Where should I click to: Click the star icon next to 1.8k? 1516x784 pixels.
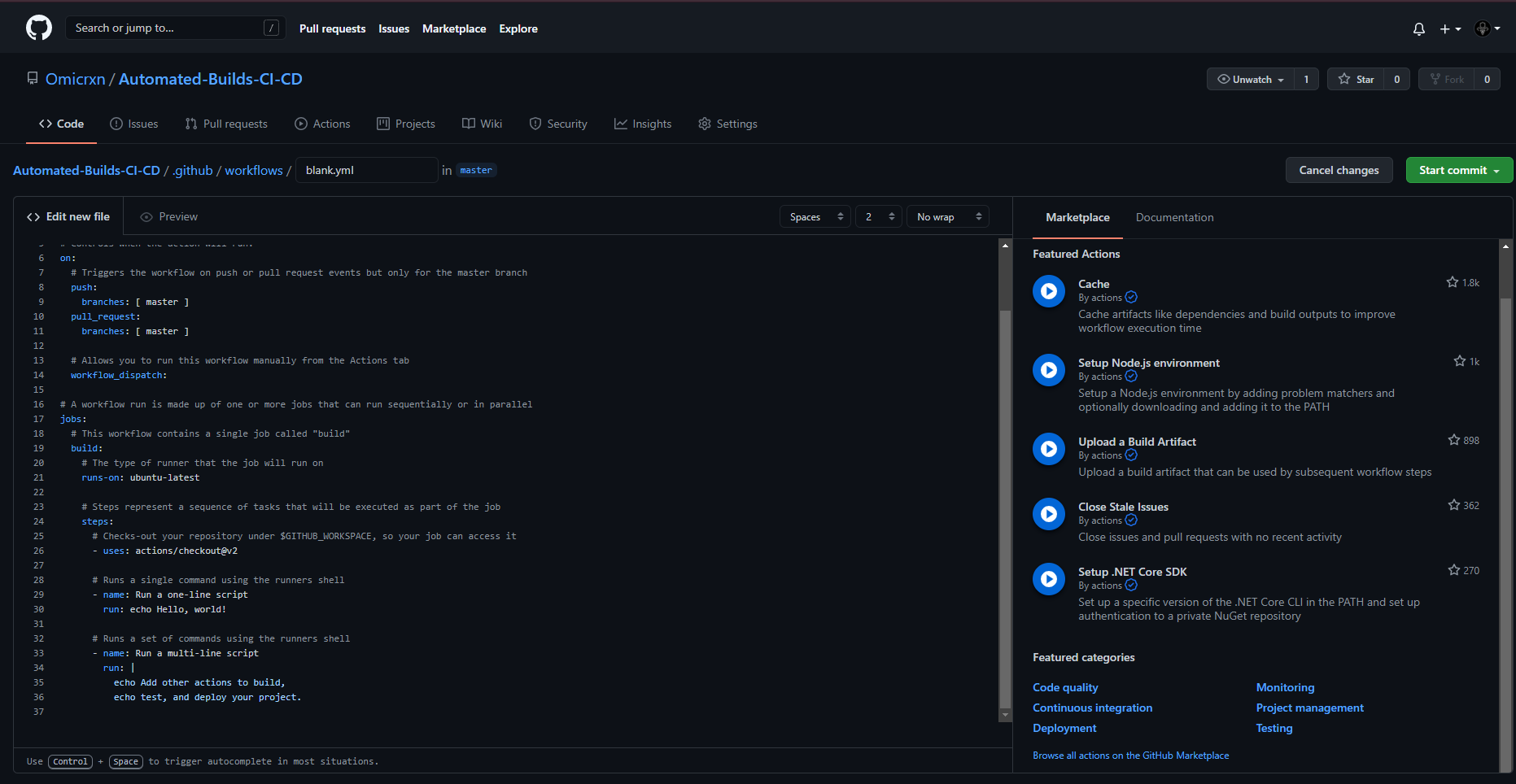pos(1453,282)
